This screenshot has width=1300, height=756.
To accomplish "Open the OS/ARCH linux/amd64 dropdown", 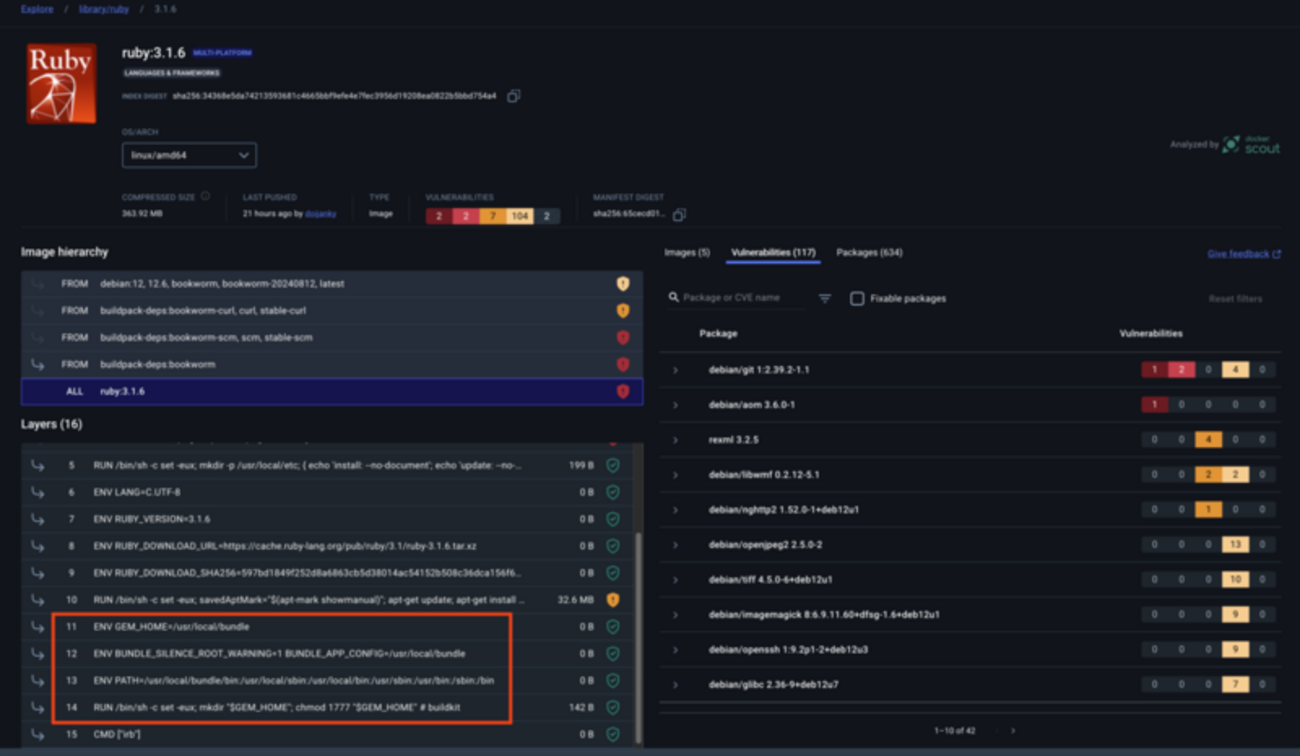I will (189, 156).
